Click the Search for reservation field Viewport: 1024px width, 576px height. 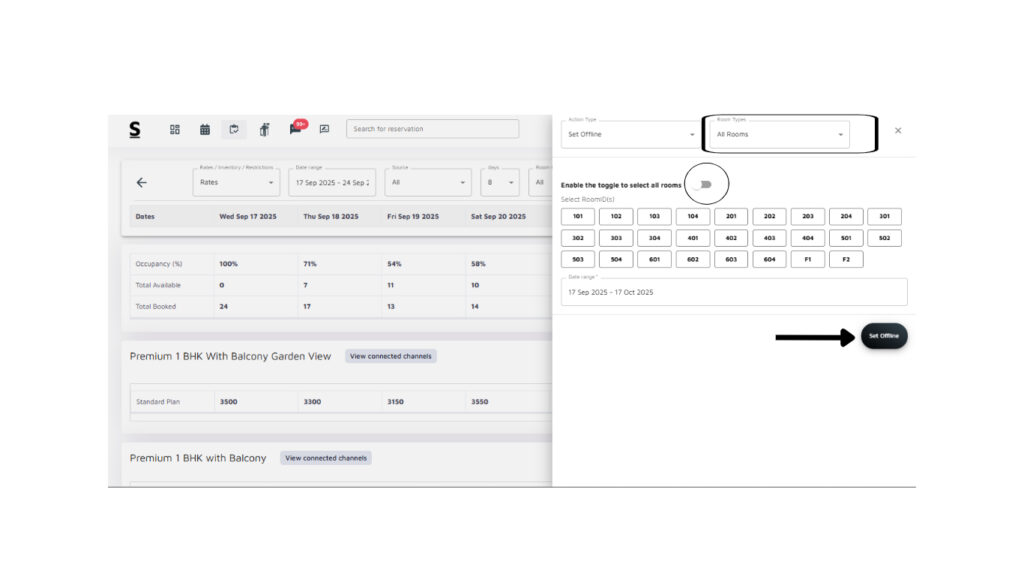pos(432,129)
